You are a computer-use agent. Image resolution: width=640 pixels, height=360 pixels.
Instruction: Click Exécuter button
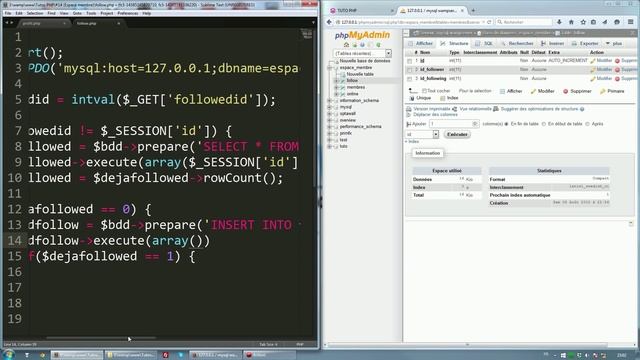coord(457,134)
